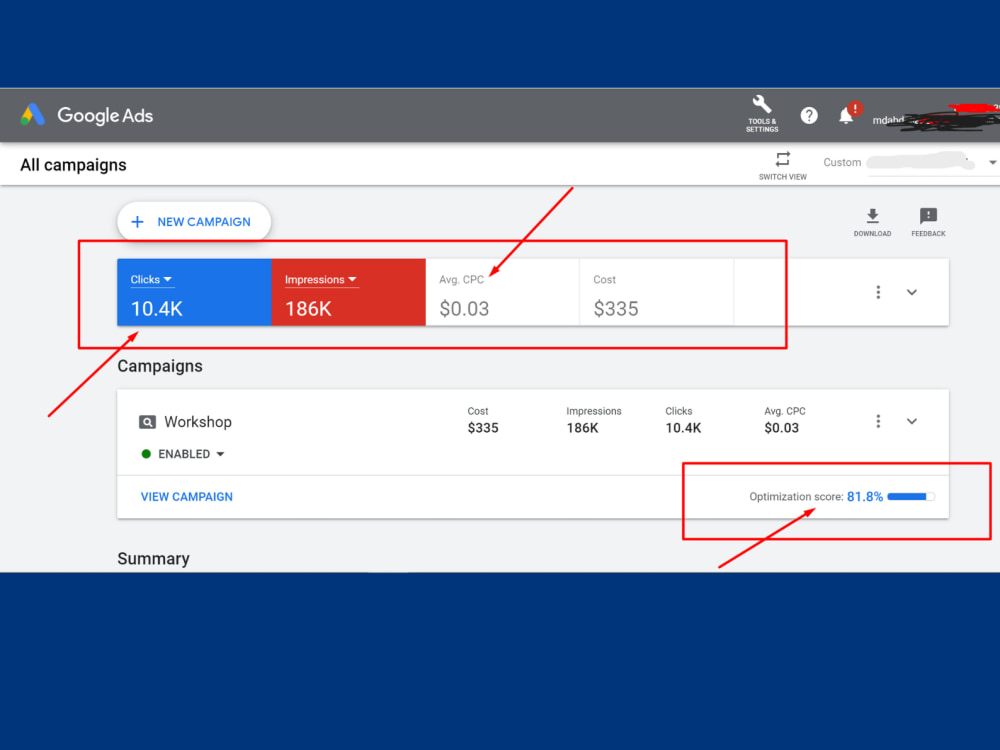
Task: Click the Workshop row Avg. CPC $0.03
Action: pyautogui.click(x=781, y=428)
